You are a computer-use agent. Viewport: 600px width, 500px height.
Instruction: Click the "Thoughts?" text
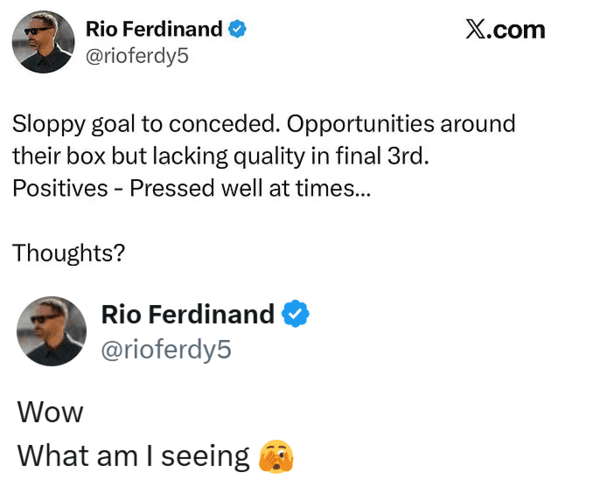pyautogui.click(x=68, y=253)
